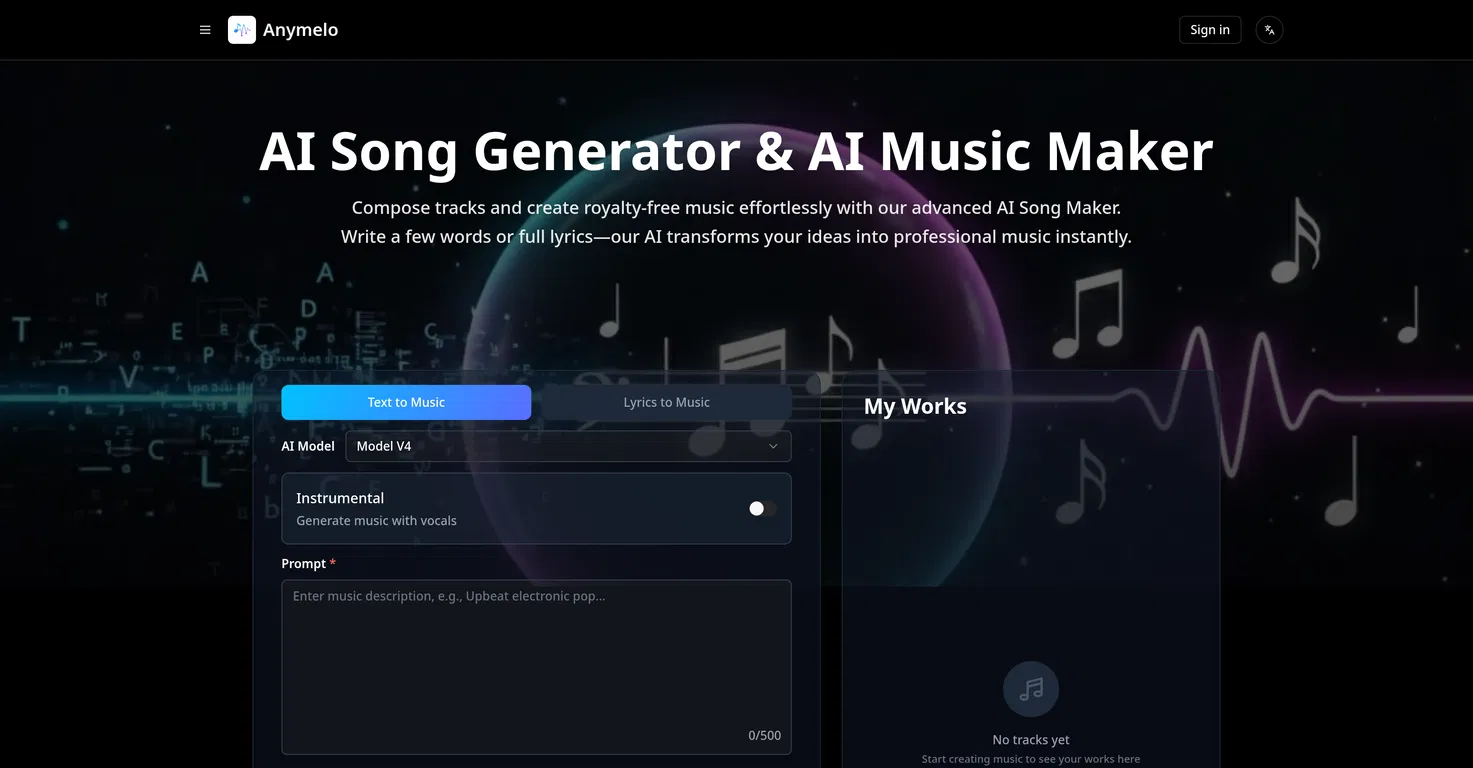Click the Anymelo waveform logo icon
The width and height of the screenshot is (1473, 768).
click(x=242, y=30)
